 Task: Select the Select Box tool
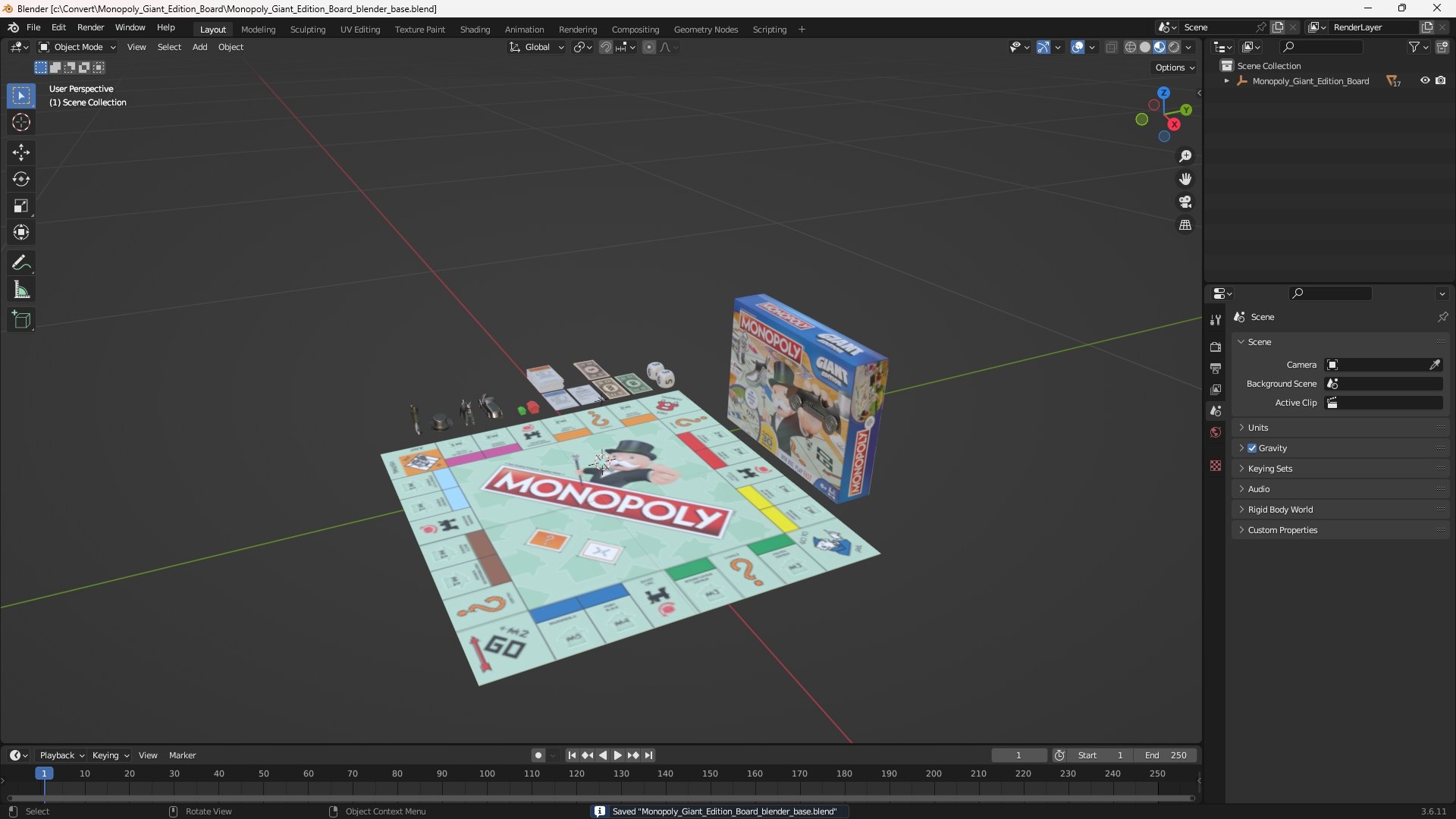pos(21,96)
